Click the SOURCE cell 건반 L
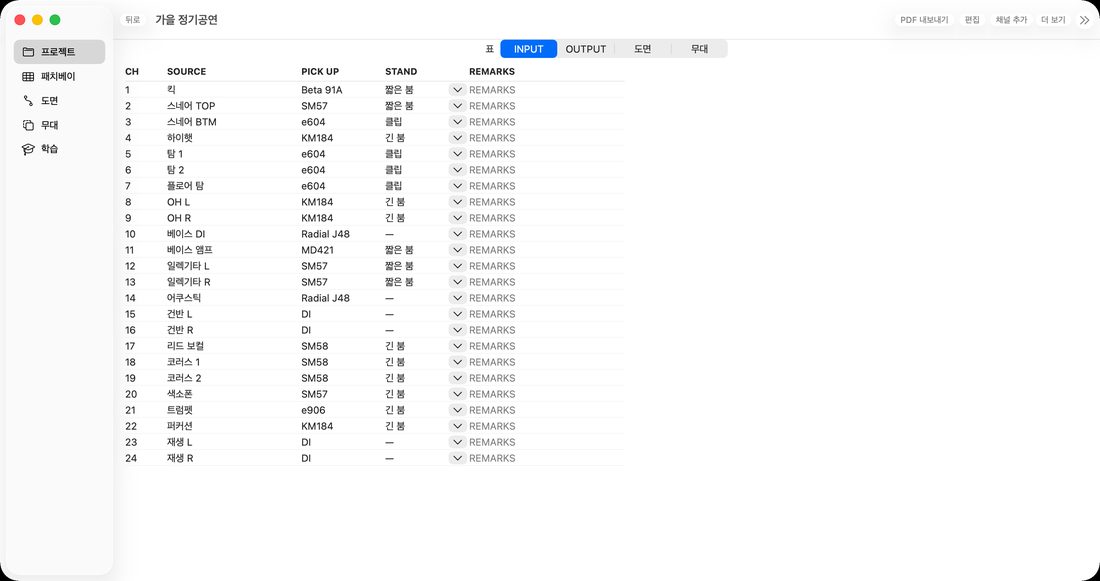 tap(180, 314)
